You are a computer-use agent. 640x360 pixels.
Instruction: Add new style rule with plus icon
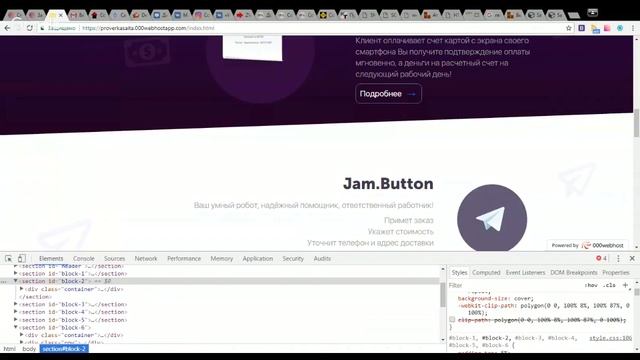pyautogui.click(x=625, y=285)
